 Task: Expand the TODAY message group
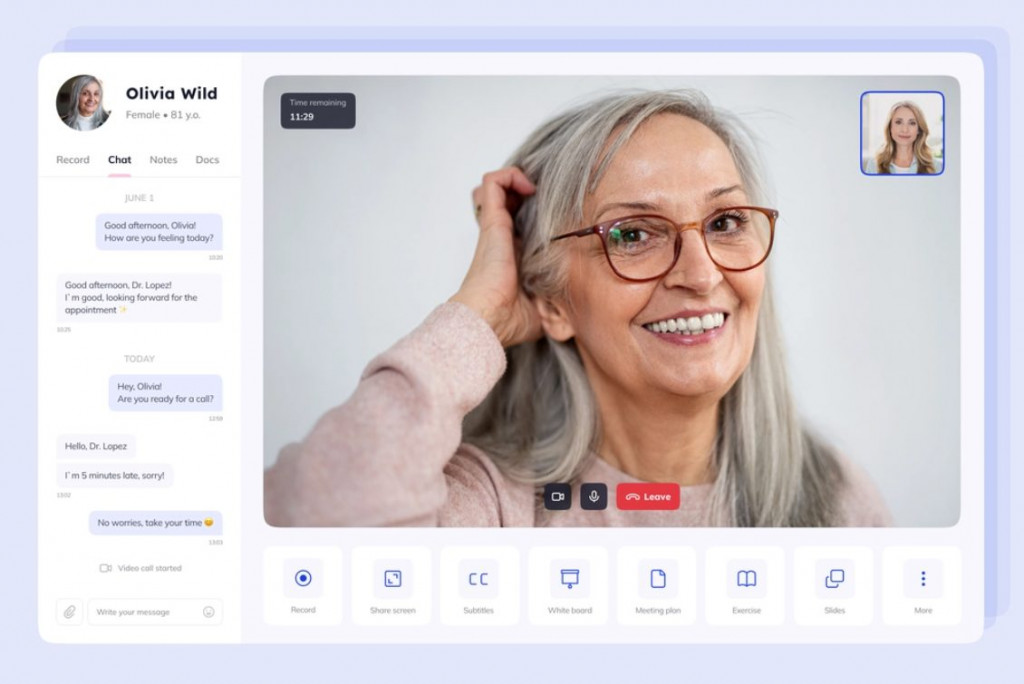point(140,358)
